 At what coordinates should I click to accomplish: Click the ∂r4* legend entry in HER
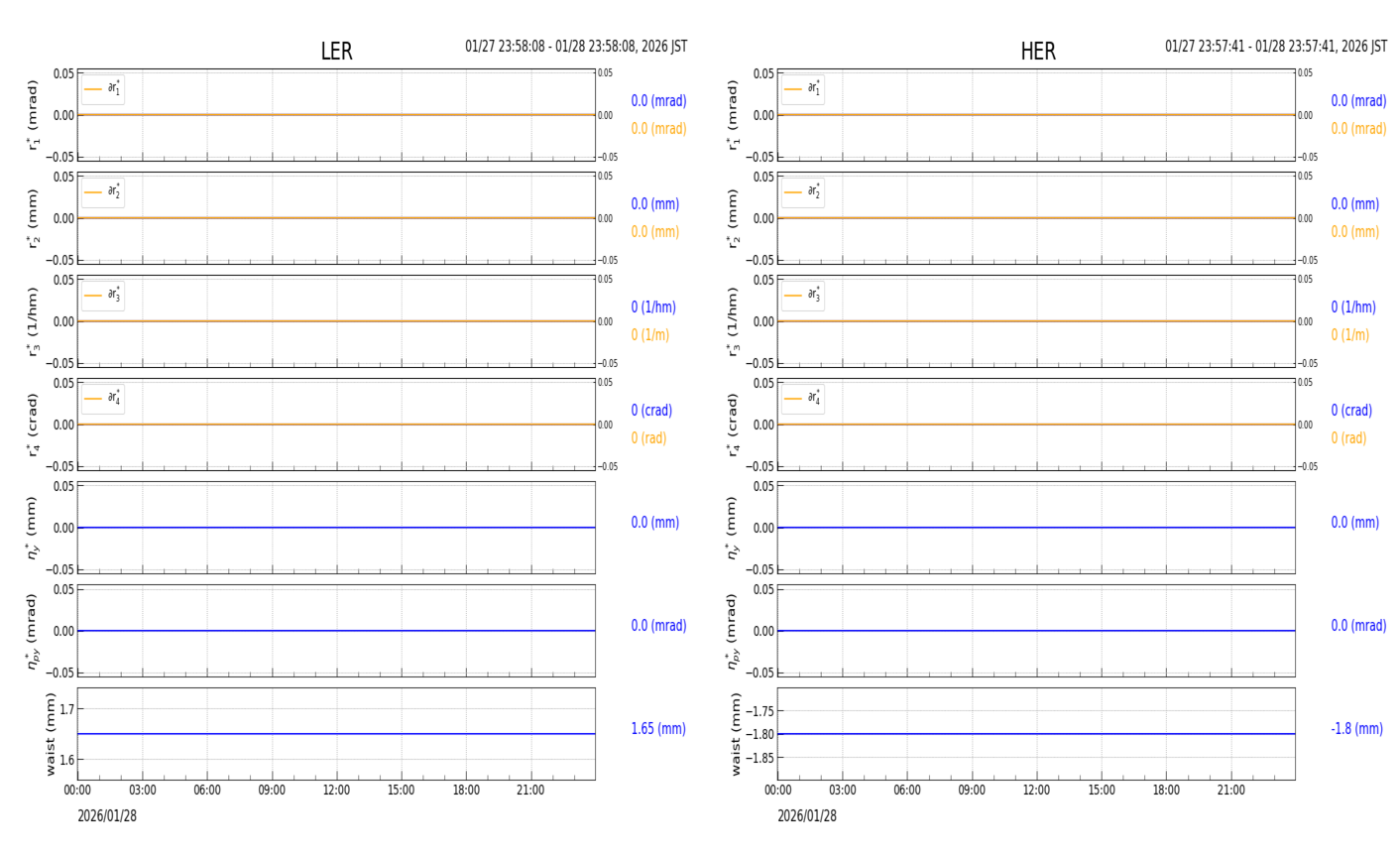point(803,399)
